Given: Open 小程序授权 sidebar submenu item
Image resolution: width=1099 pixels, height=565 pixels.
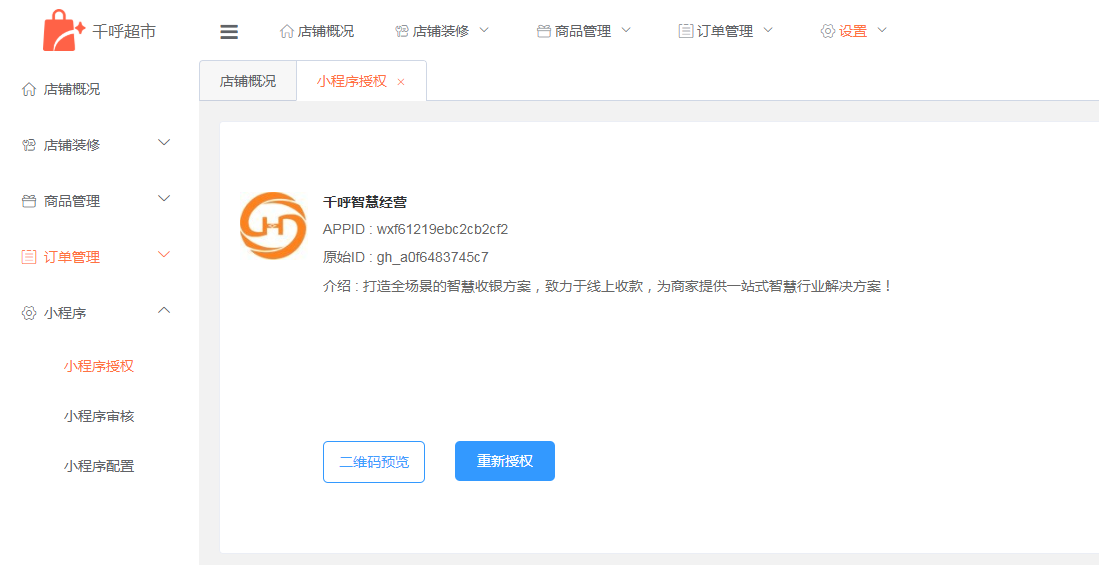Looking at the screenshot, I should [99, 366].
